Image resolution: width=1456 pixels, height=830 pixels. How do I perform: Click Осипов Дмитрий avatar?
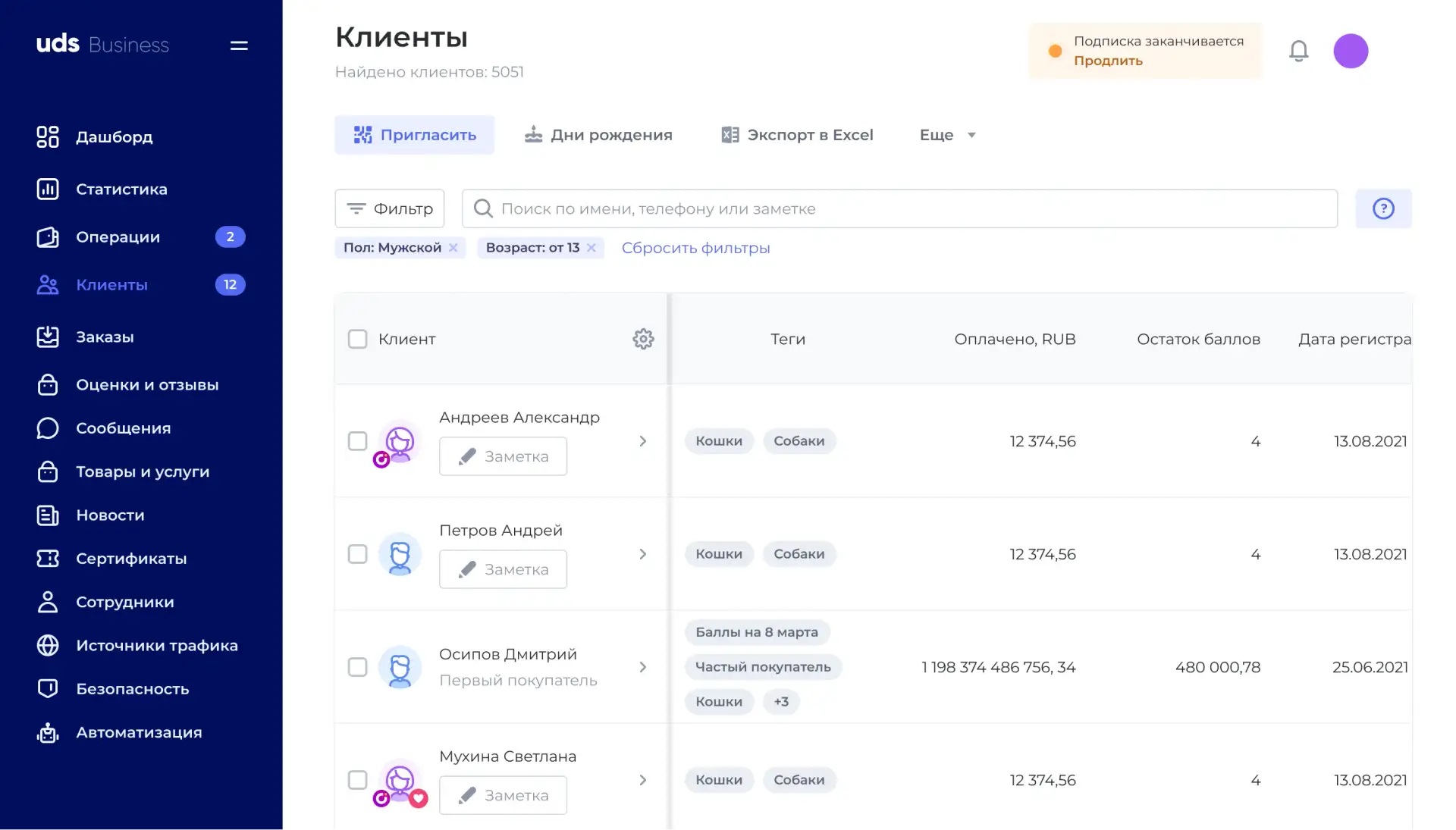(x=400, y=668)
